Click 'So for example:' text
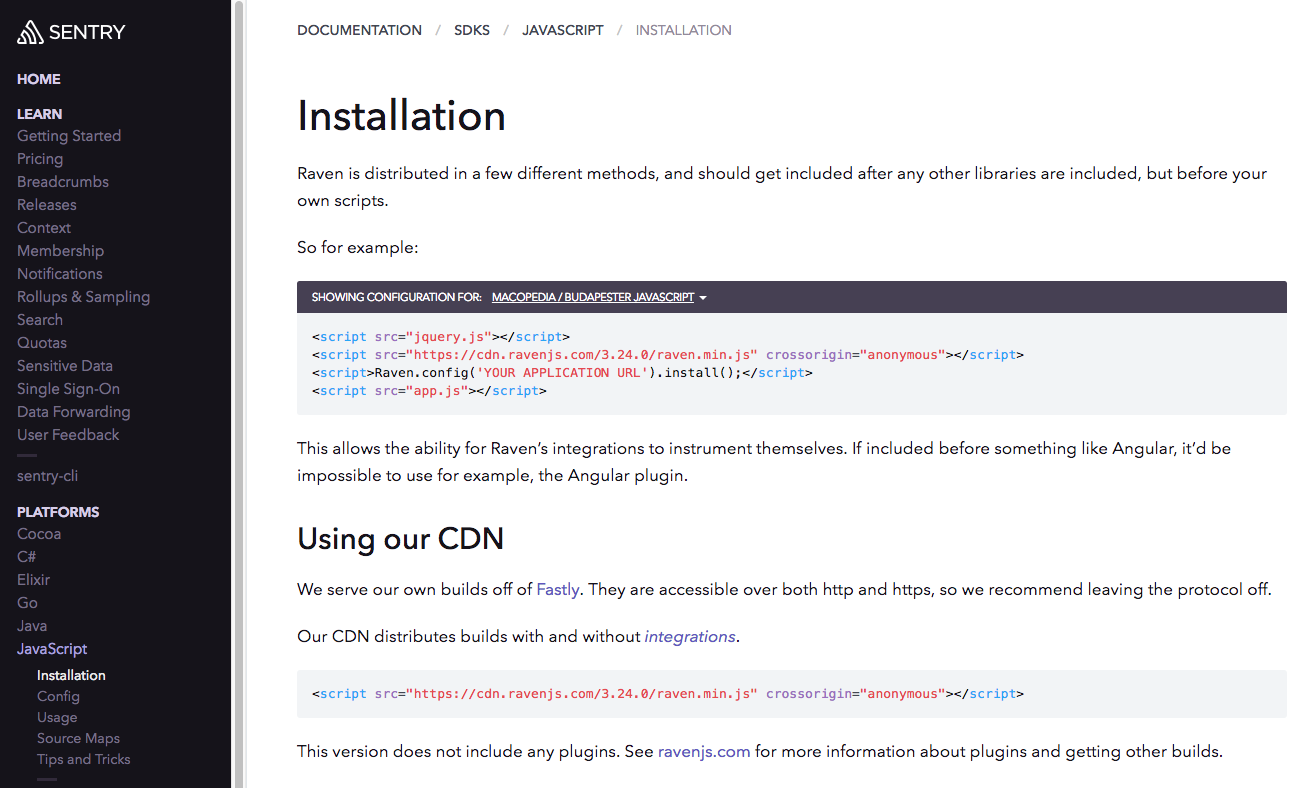The image size is (1303, 788). pyautogui.click(x=357, y=247)
